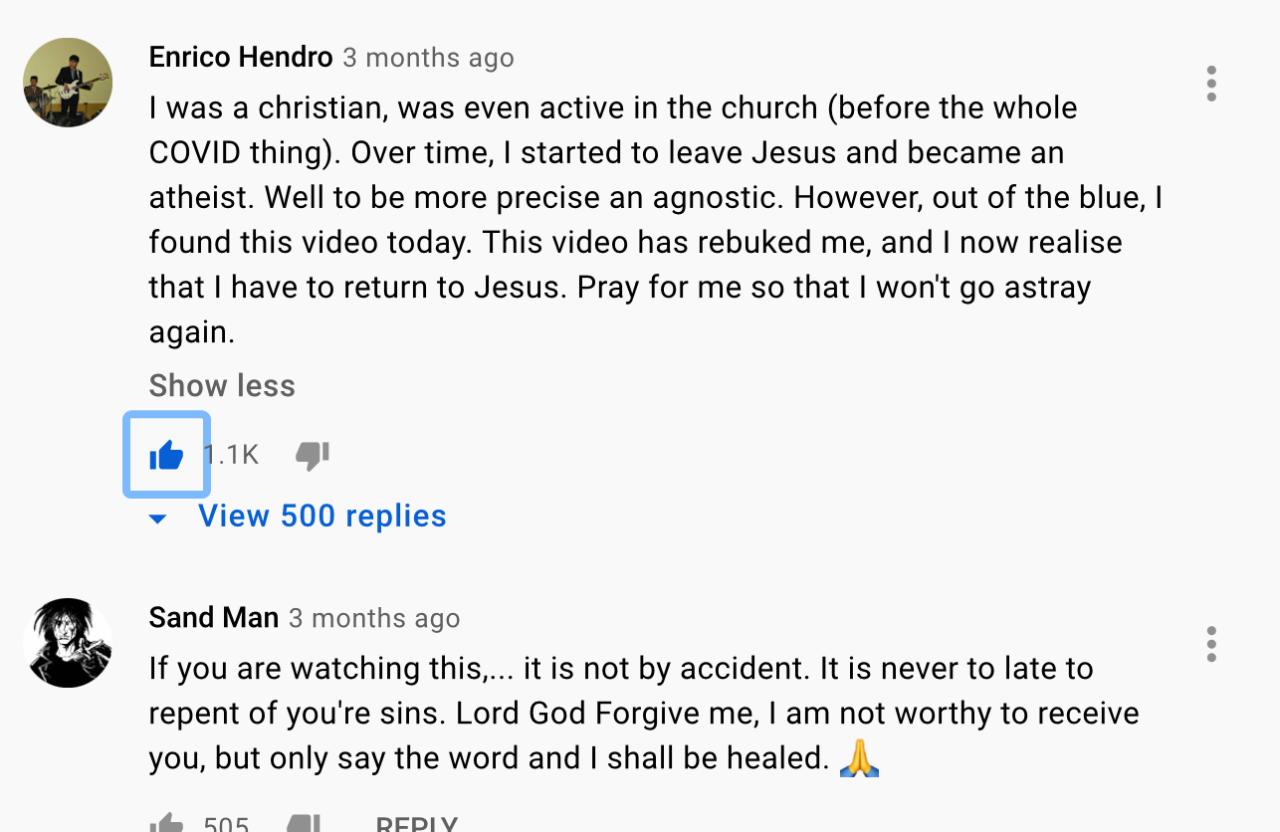
Task: Open three-dot menu on Sand Man's comment
Action: [1211, 644]
